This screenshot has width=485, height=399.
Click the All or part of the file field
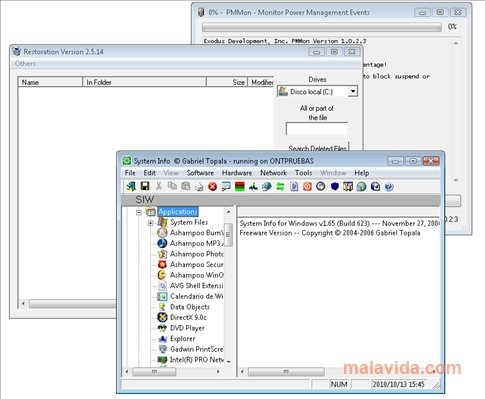pos(317,129)
